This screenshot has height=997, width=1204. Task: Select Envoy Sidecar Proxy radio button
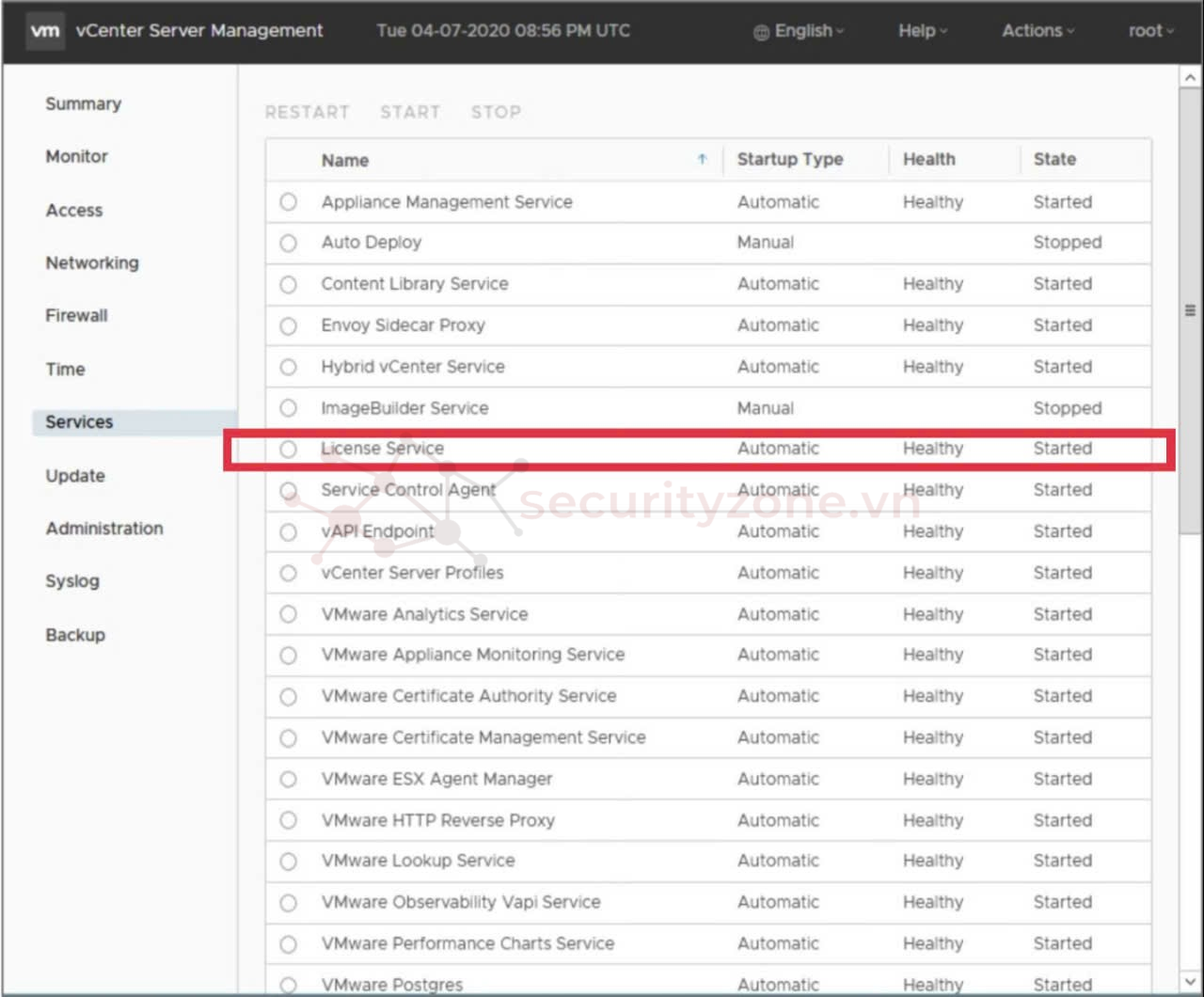[289, 325]
